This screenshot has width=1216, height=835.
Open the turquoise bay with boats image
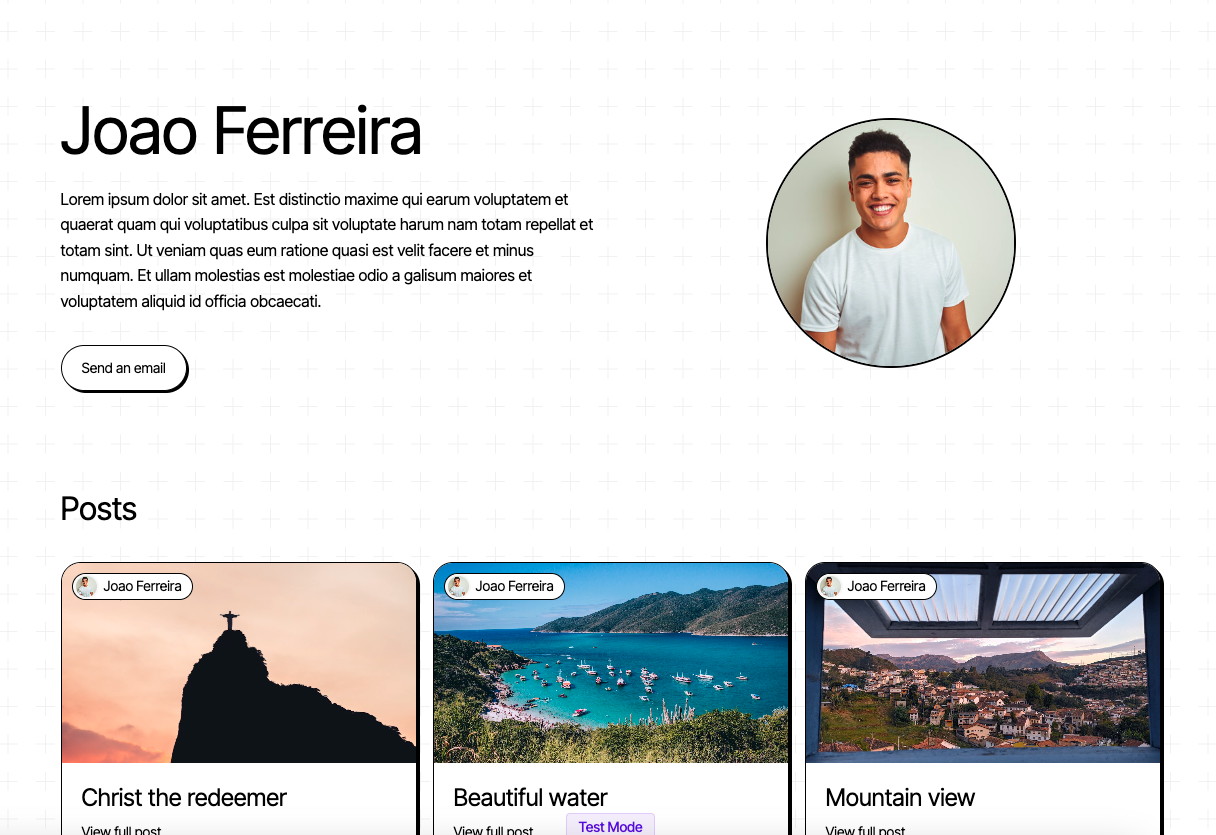click(611, 663)
